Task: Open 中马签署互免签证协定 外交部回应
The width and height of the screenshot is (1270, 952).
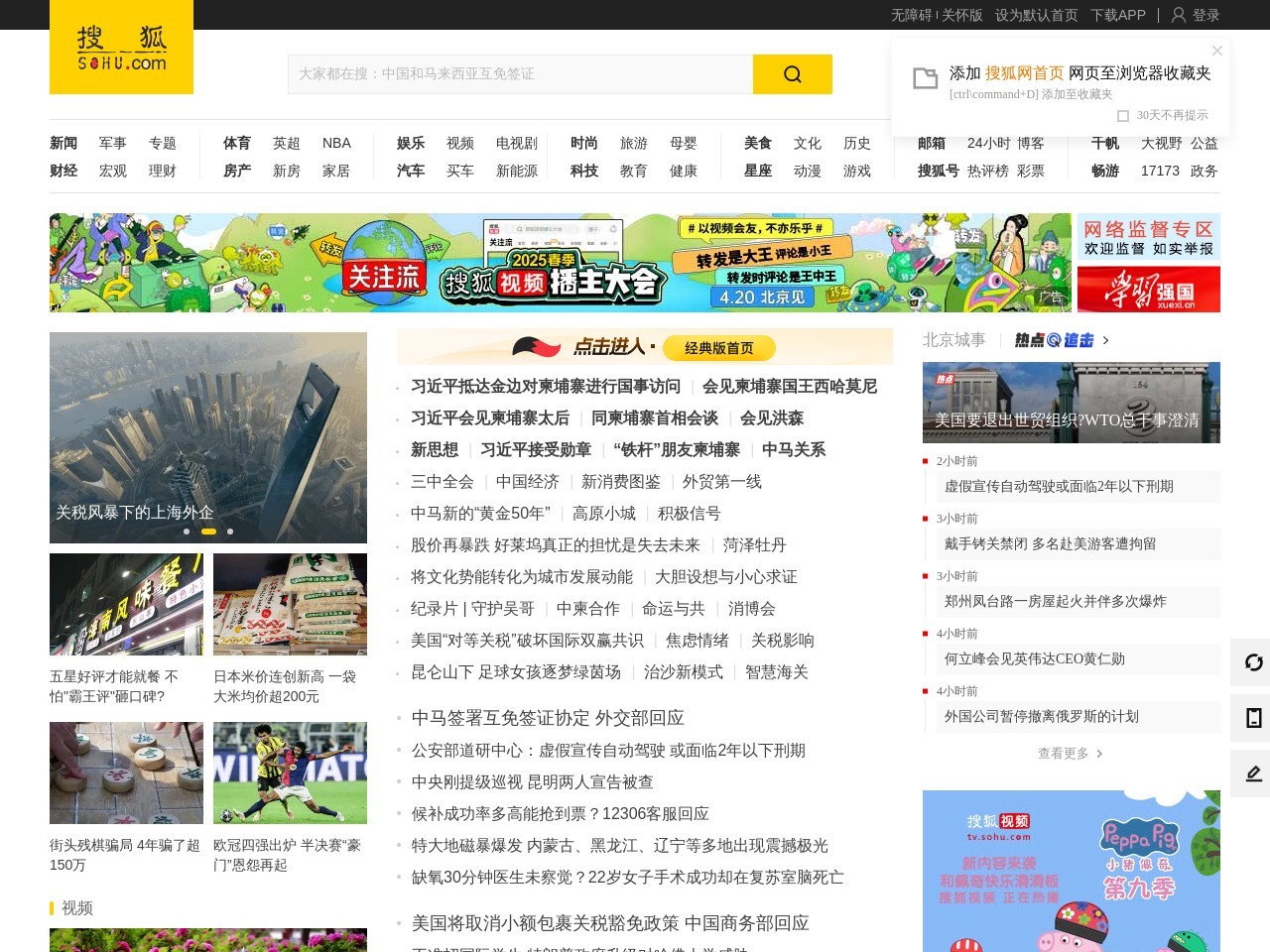Action: click(x=548, y=718)
